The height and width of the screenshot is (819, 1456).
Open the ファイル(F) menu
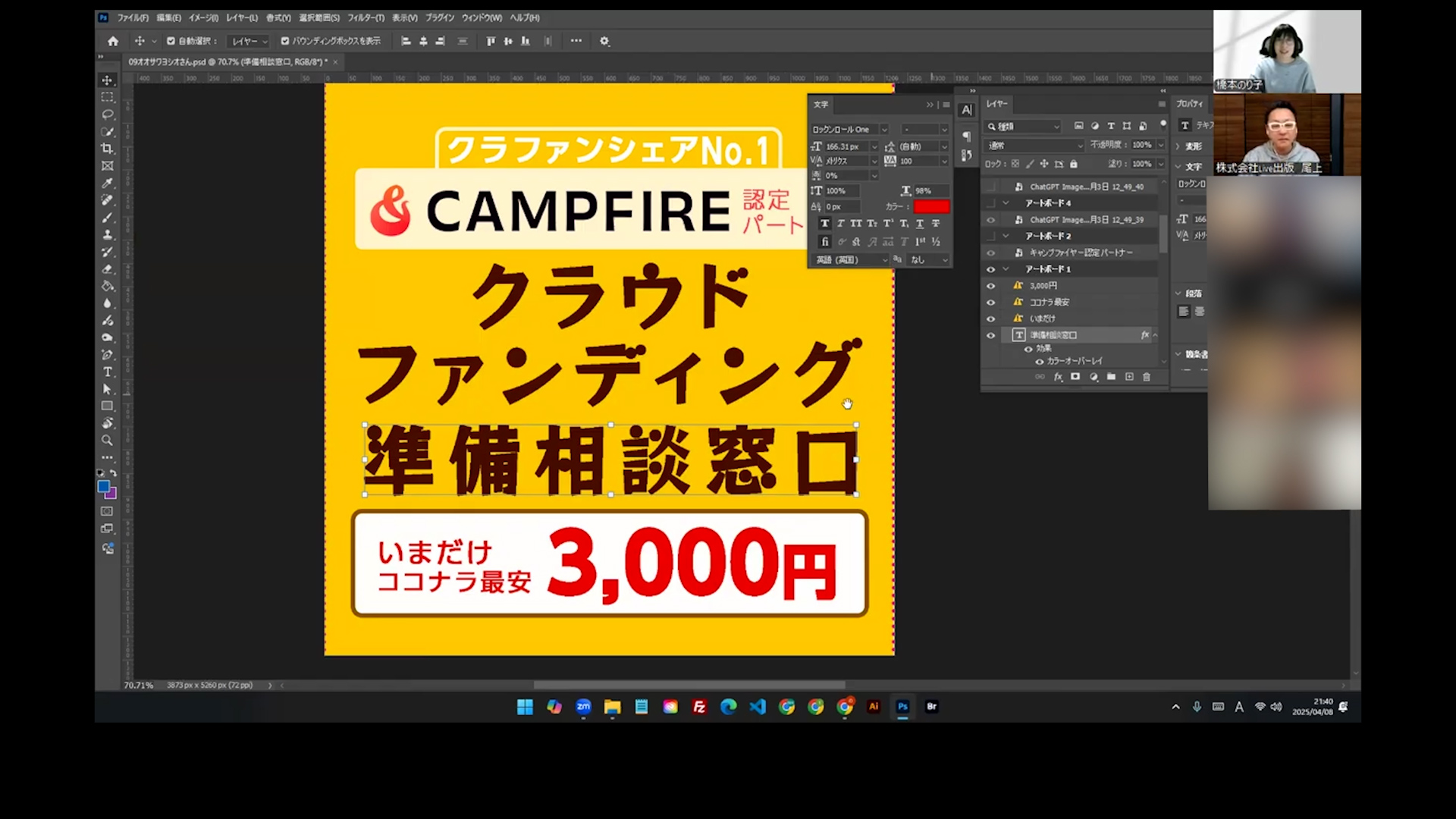click(133, 17)
